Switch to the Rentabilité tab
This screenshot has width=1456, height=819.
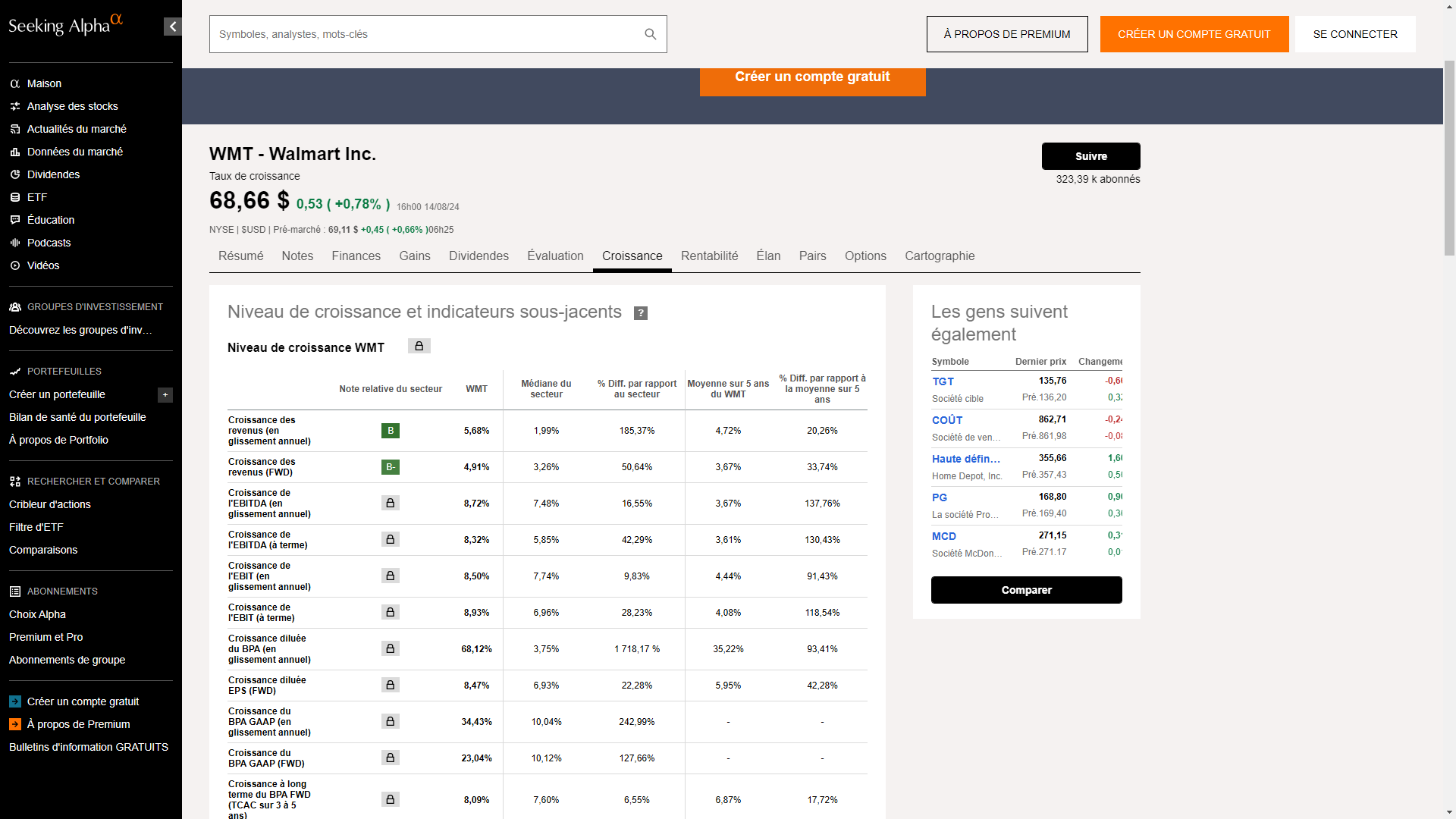click(x=709, y=256)
